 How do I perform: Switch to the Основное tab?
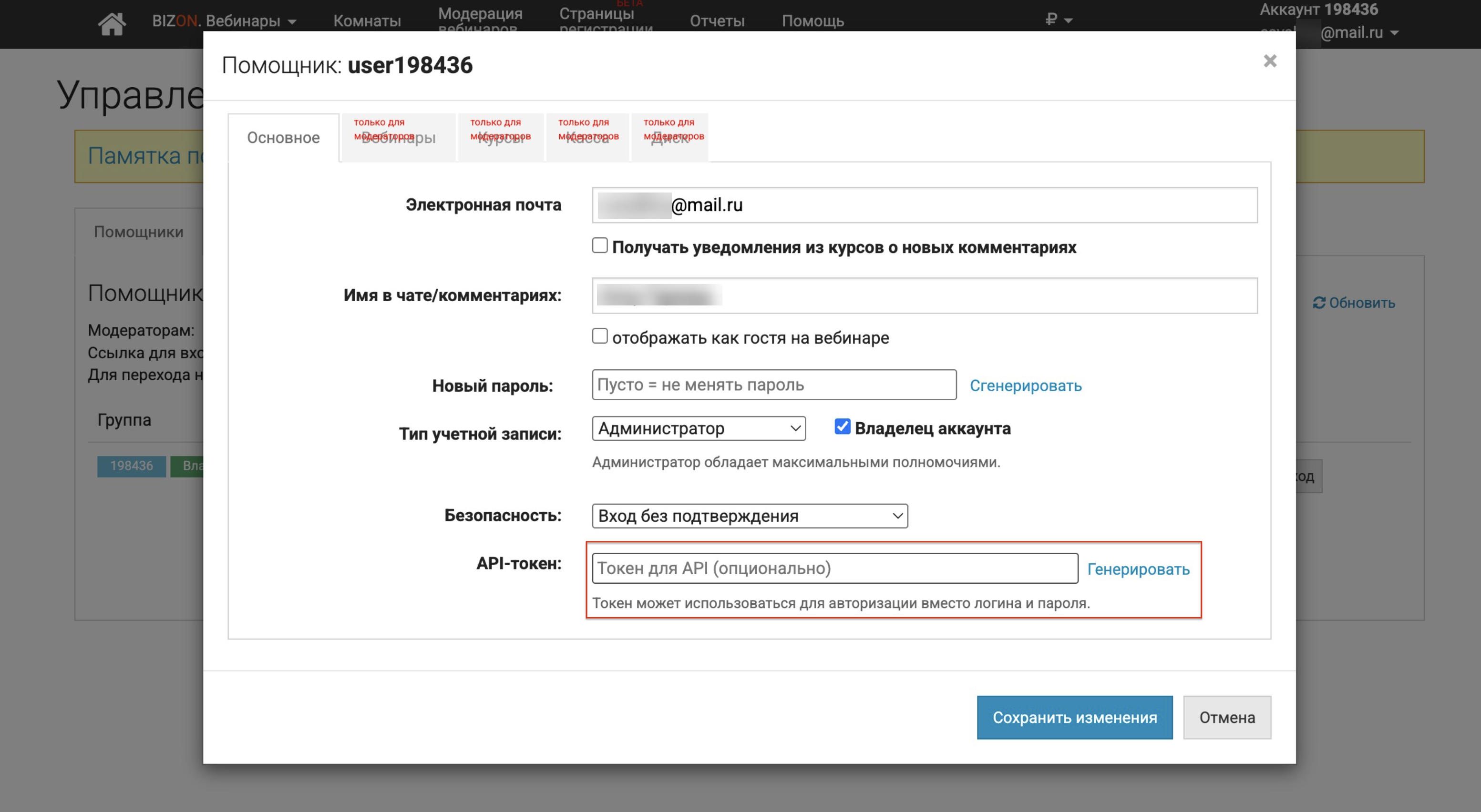[283, 138]
